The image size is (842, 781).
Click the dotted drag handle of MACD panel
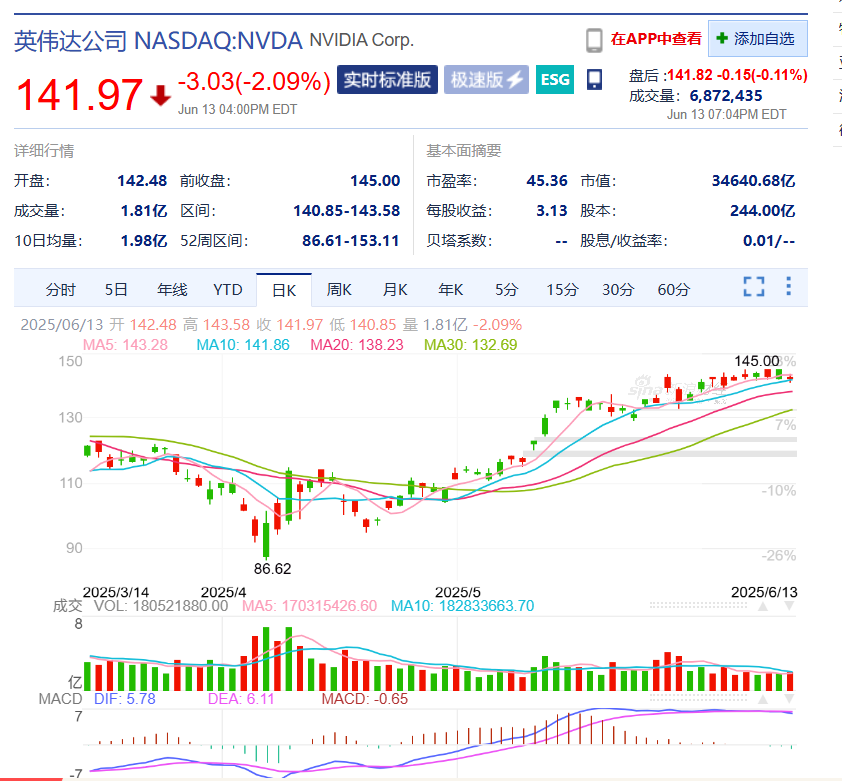click(x=698, y=698)
